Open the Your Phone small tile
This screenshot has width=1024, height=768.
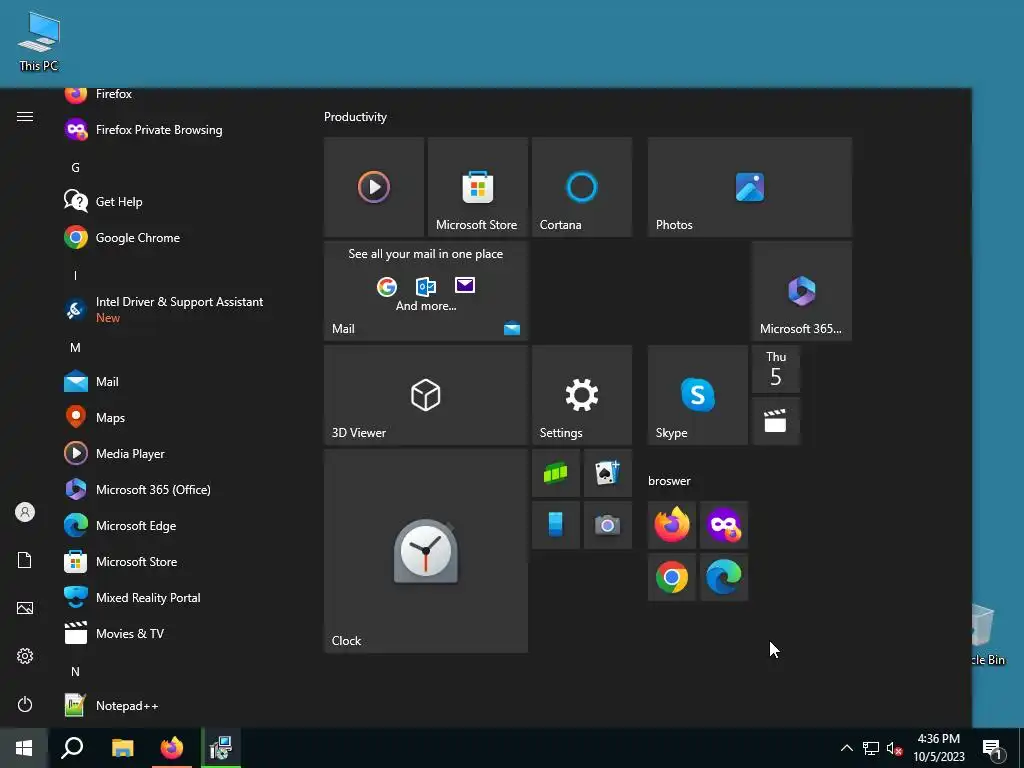click(x=556, y=525)
